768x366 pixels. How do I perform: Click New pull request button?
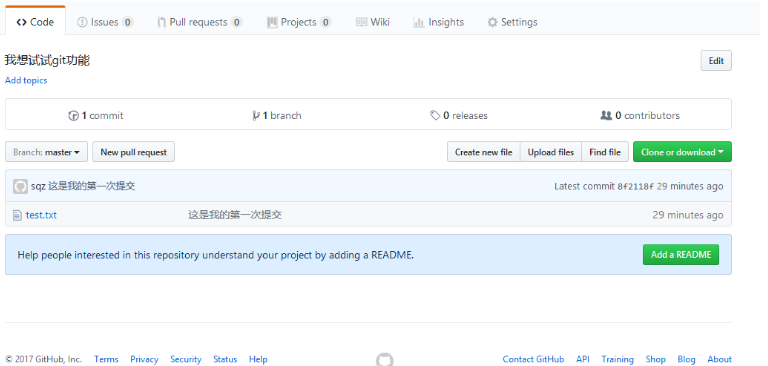click(x=134, y=152)
